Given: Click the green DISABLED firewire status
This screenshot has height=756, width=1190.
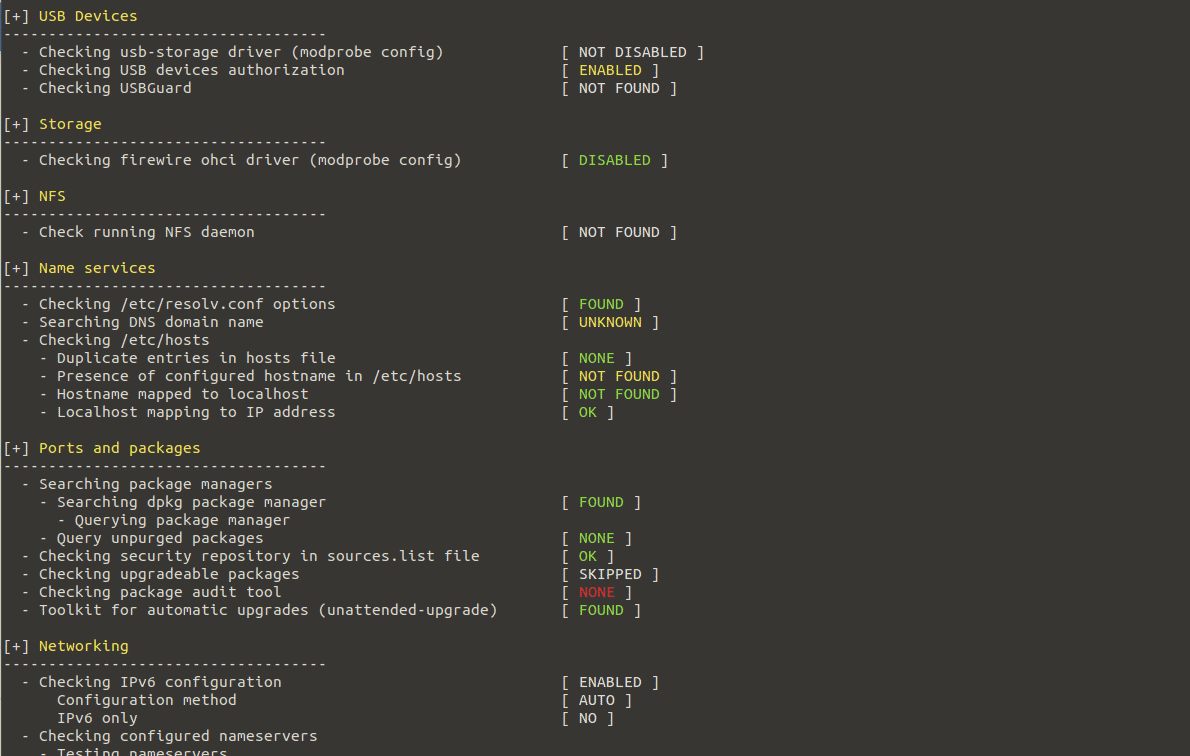Looking at the screenshot, I should [x=615, y=160].
